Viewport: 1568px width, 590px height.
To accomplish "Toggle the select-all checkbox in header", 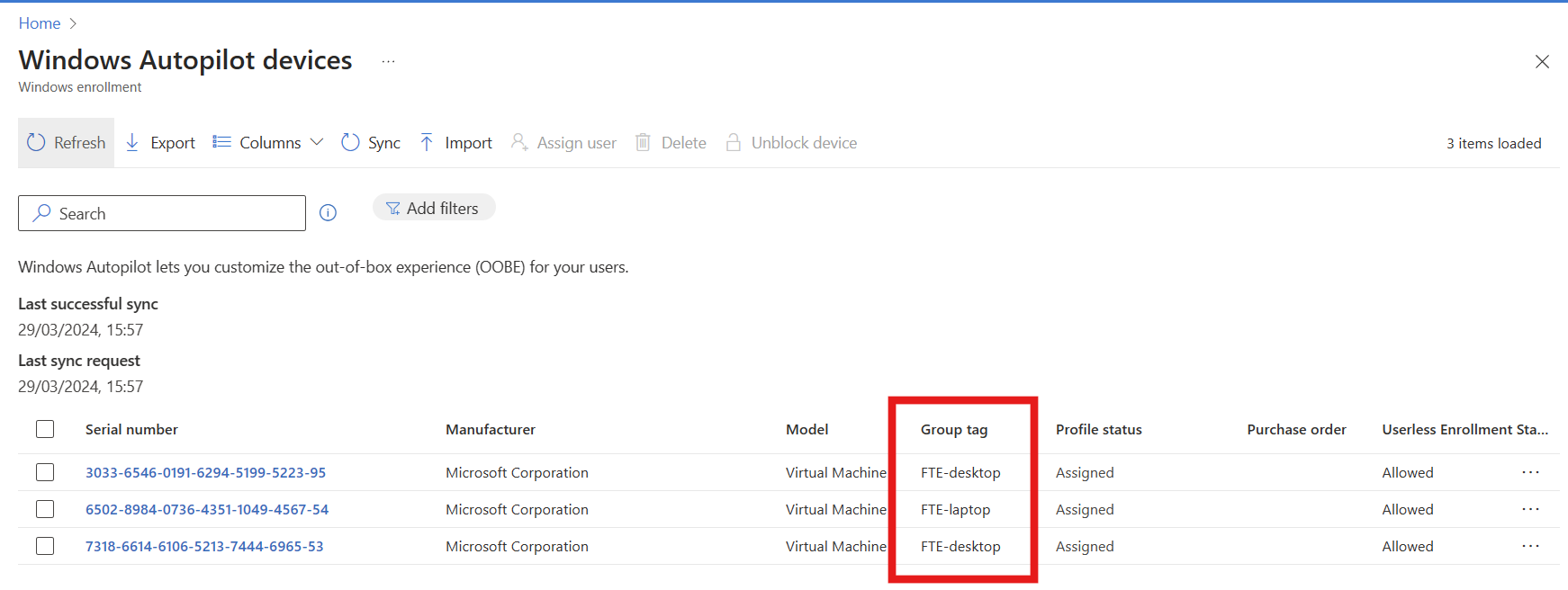I will (x=45, y=429).
